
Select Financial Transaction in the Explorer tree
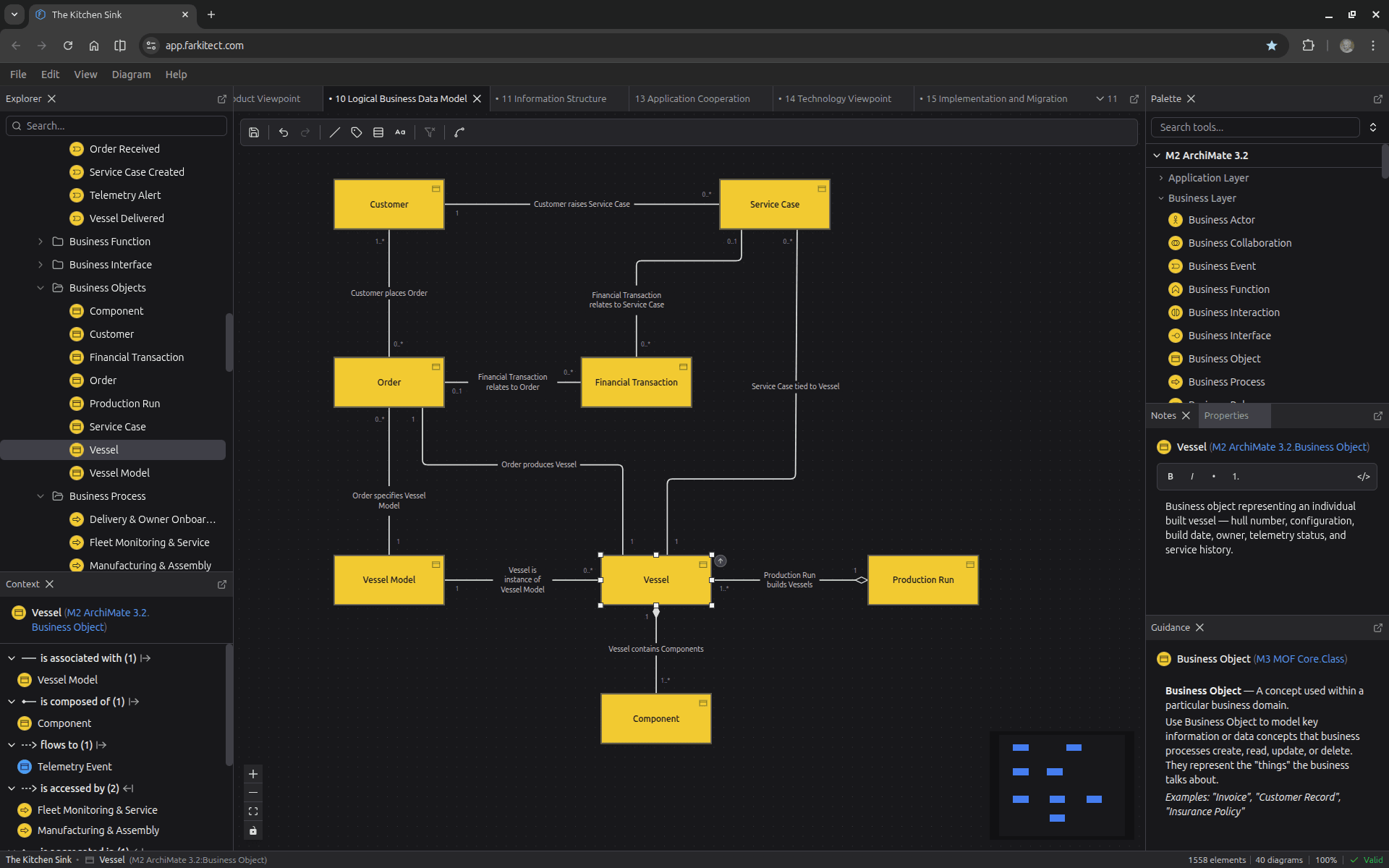(136, 357)
